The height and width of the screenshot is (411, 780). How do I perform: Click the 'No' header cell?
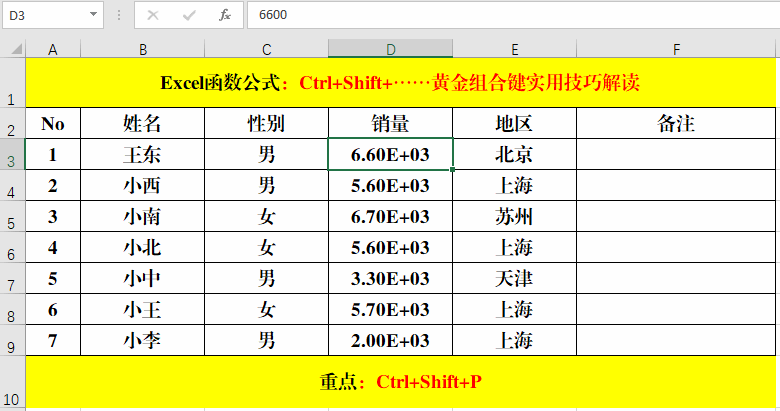click(x=53, y=123)
